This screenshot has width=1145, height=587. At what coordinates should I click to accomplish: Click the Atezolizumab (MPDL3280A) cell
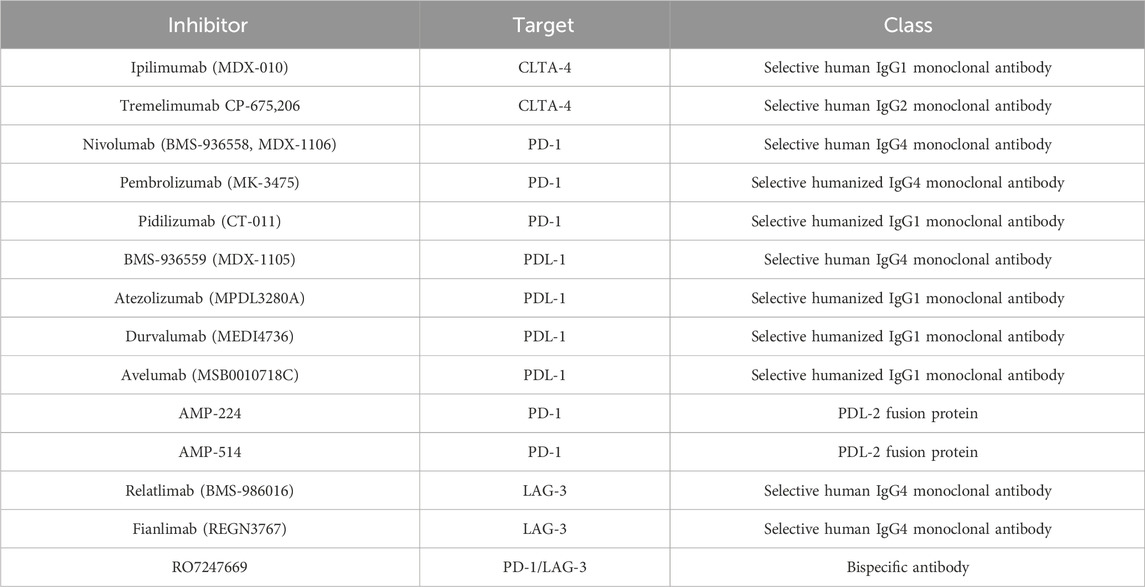point(209,299)
